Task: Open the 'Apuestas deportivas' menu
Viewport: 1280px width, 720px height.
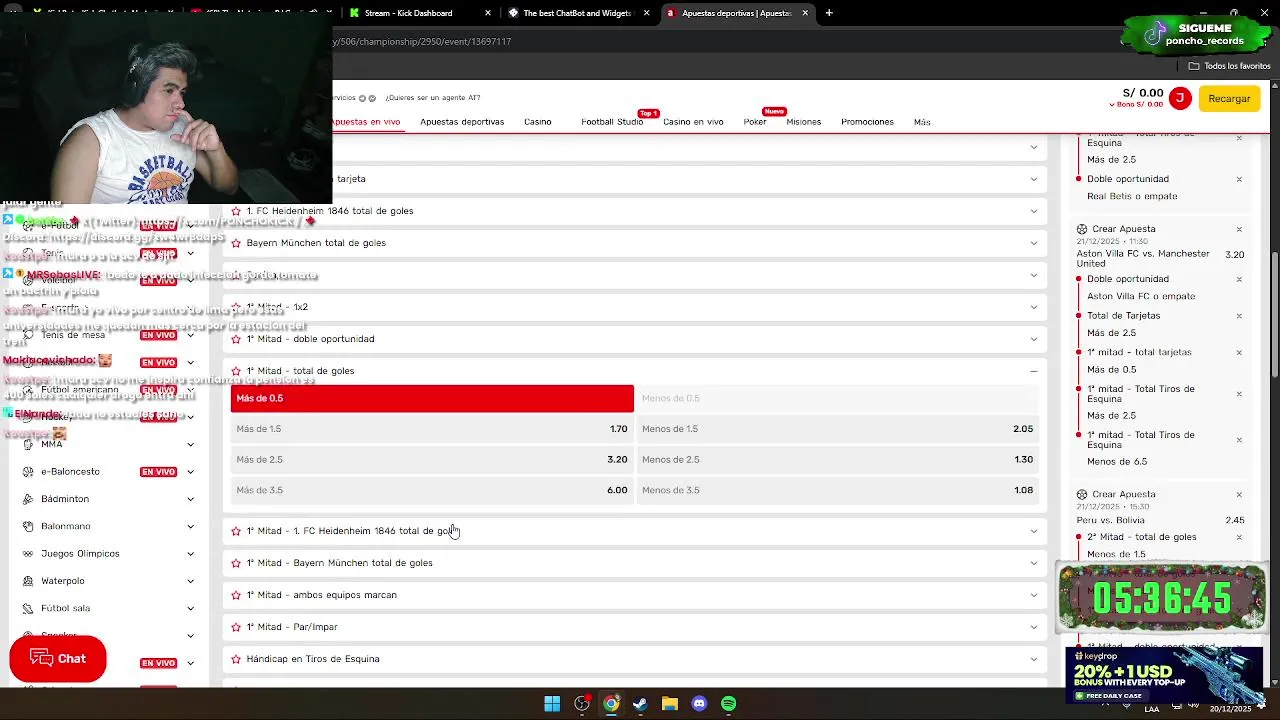Action: tap(462, 122)
